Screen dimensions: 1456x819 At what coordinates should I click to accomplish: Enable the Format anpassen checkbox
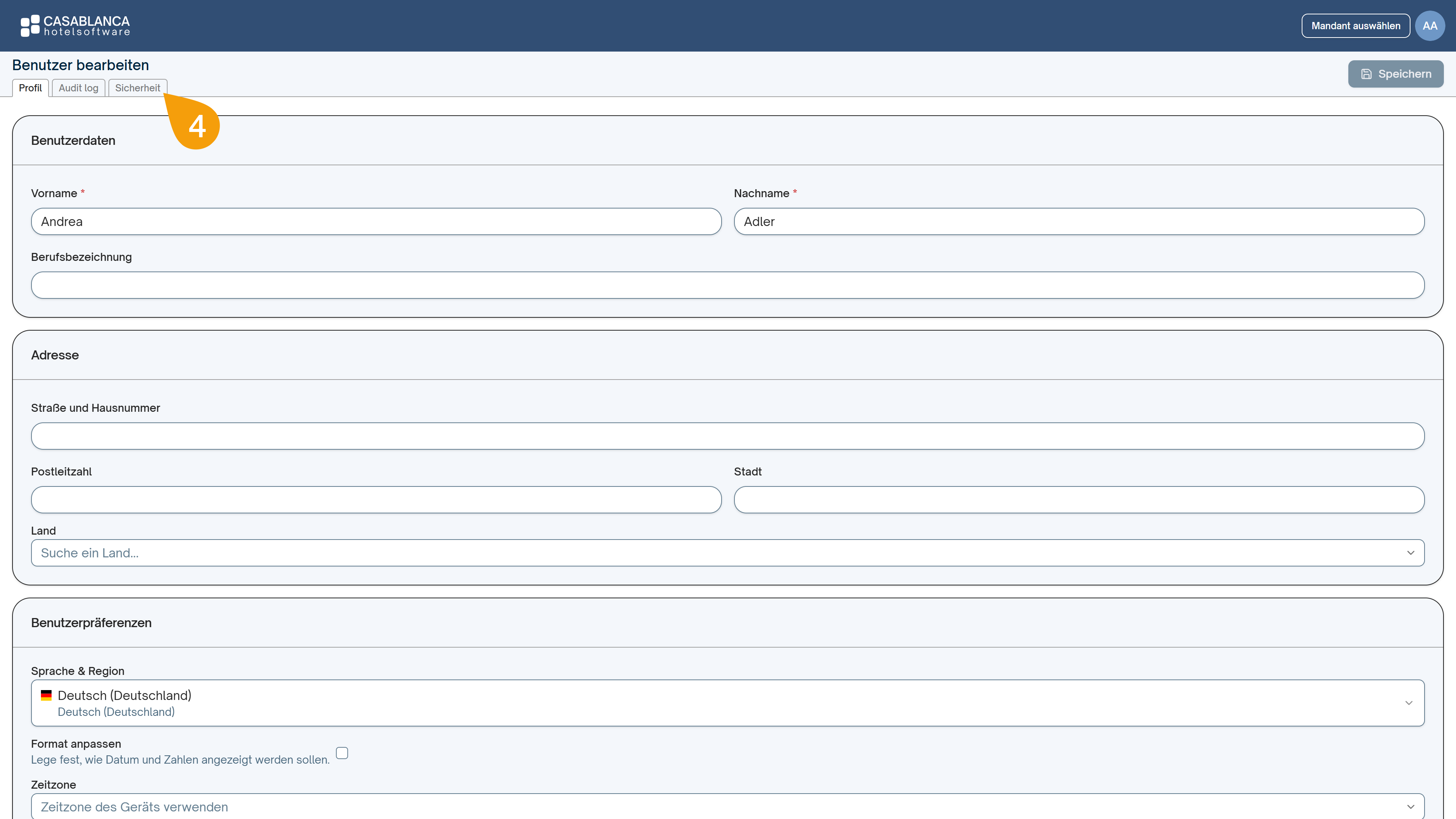[x=342, y=752]
